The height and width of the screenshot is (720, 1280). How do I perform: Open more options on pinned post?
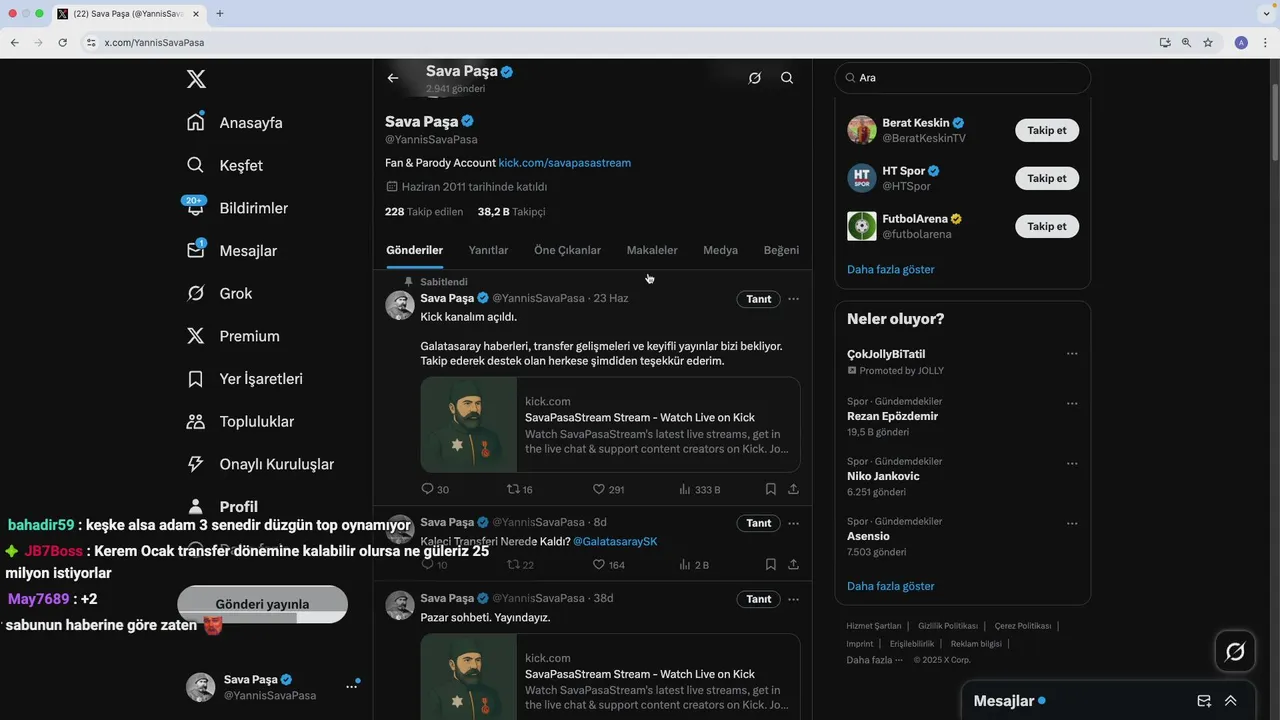(793, 299)
